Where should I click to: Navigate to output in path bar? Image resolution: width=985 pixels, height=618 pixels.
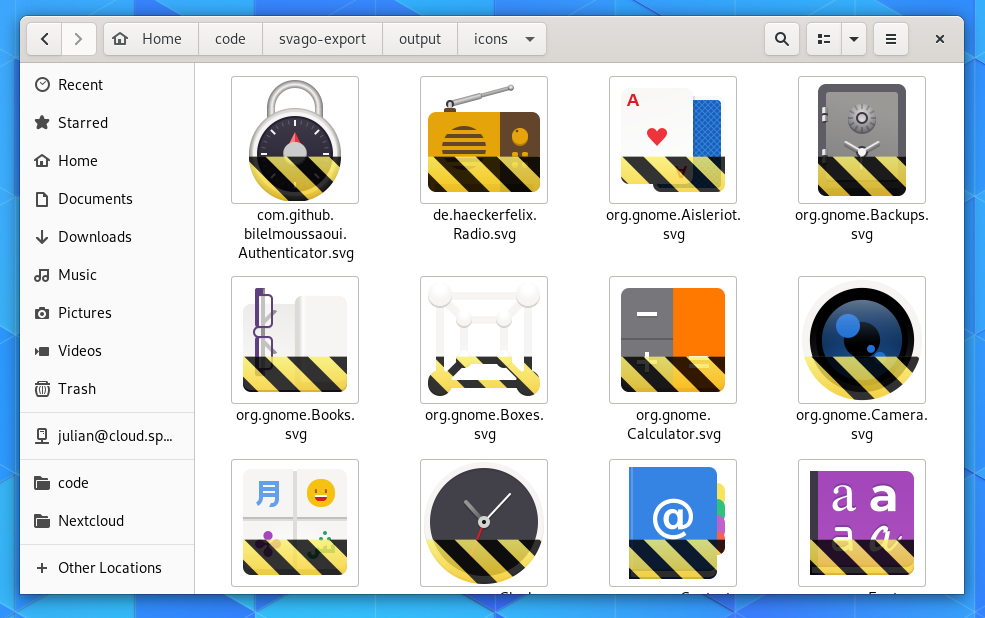point(420,39)
